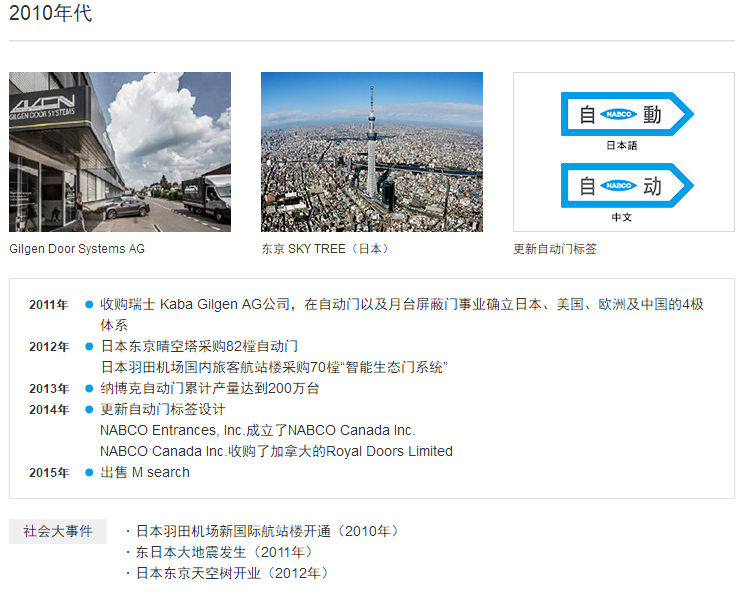This screenshot has width=747, height=597.
Task: Click the line 出售 M search
Action: click(x=145, y=472)
